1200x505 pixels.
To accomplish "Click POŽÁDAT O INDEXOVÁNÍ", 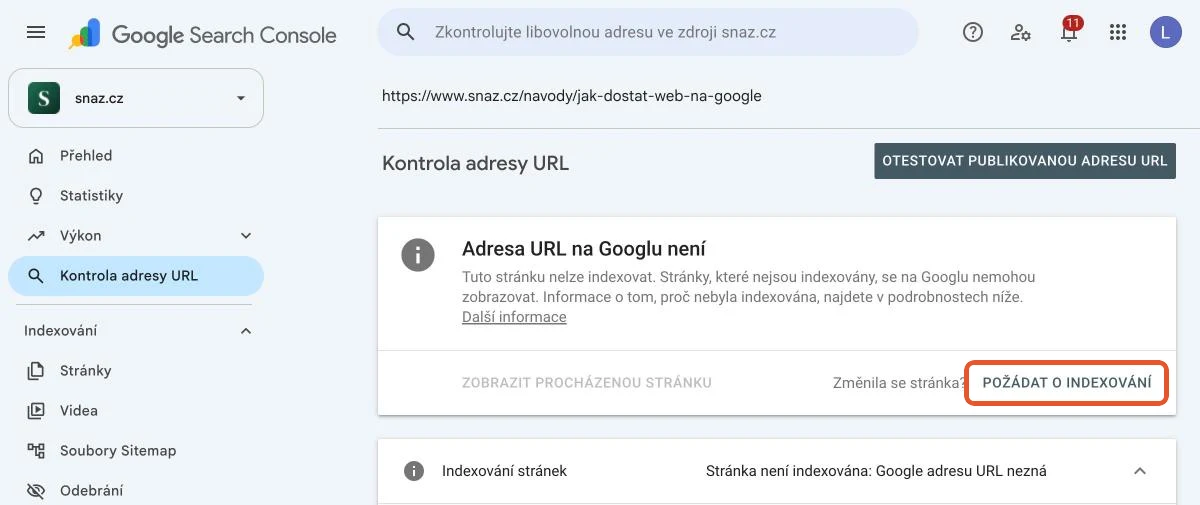I will [1067, 383].
